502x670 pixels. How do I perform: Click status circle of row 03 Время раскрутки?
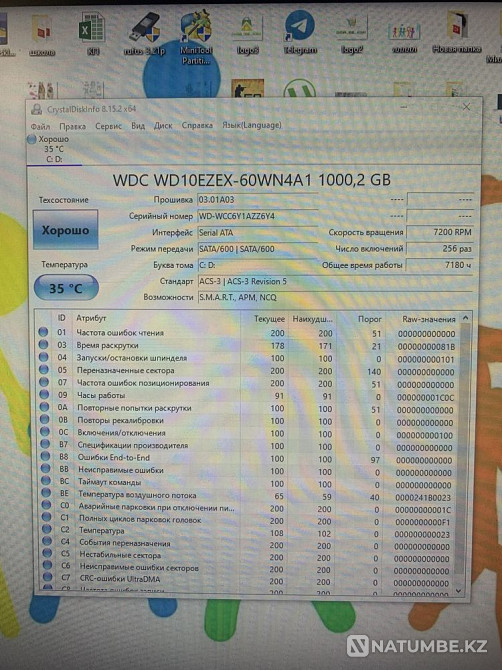pos(43,344)
